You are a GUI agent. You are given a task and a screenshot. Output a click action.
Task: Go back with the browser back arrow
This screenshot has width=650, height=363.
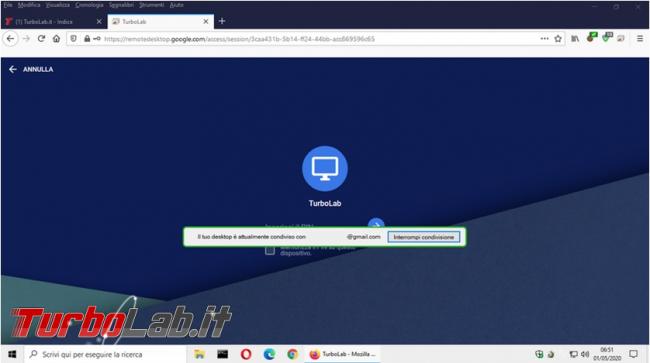pos(10,39)
